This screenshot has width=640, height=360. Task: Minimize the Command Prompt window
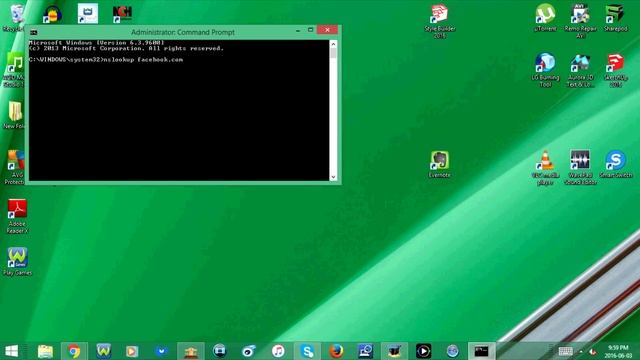[298, 30]
